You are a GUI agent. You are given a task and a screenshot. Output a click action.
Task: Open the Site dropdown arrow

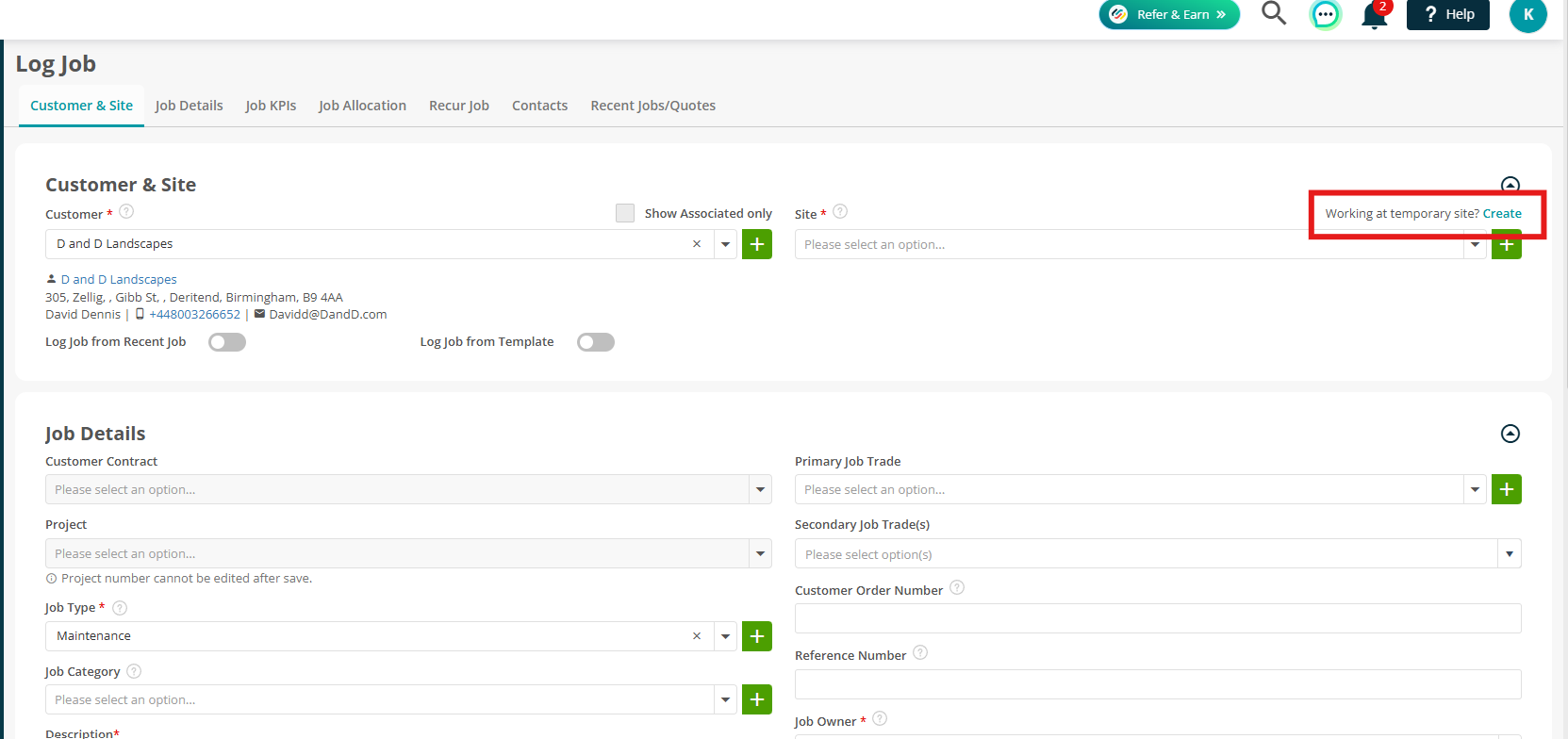1475,246
